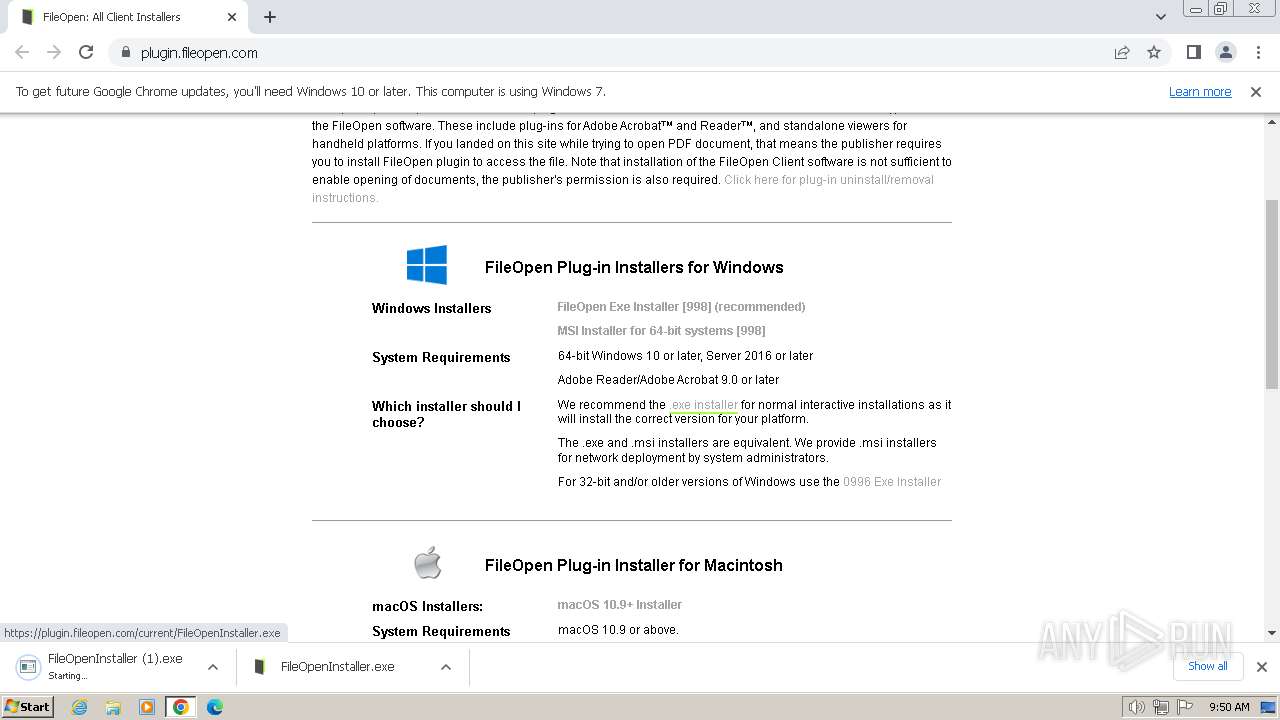The height and width of the screenshot is (720, 1280).
Task: Open the tab search chevron
Action: click(x=1161, y=17)
